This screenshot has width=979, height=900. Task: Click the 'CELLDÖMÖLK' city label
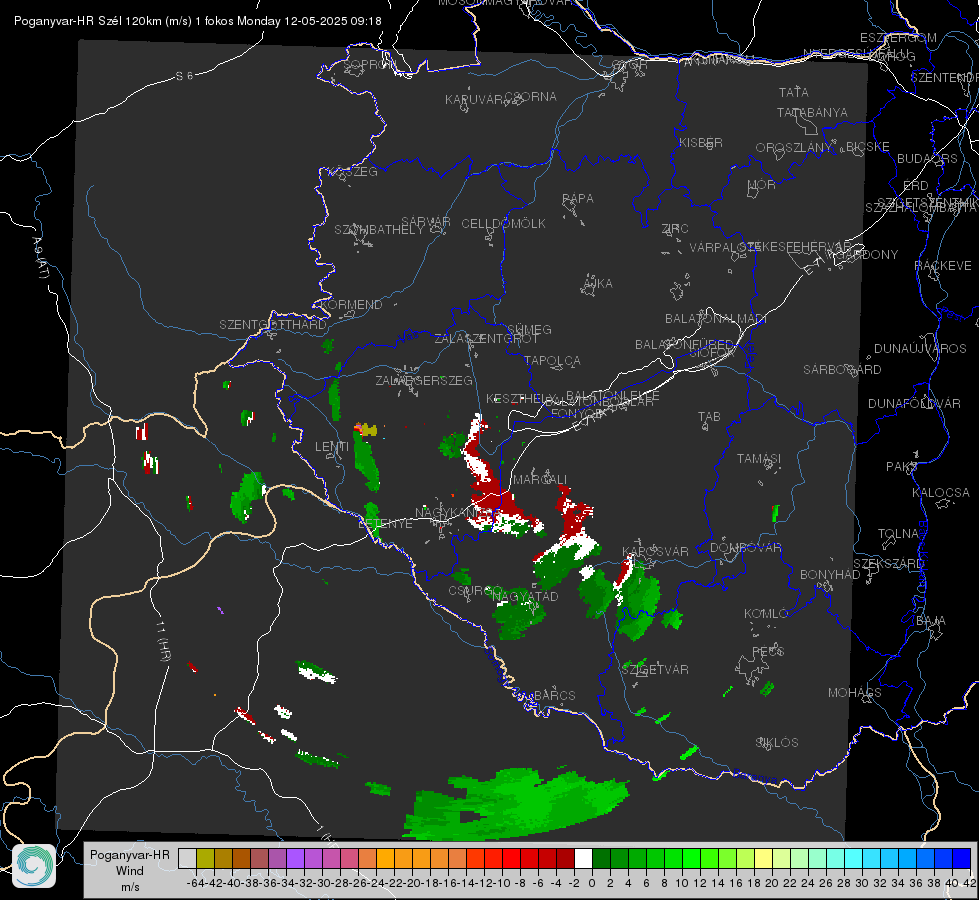(503, 224)
